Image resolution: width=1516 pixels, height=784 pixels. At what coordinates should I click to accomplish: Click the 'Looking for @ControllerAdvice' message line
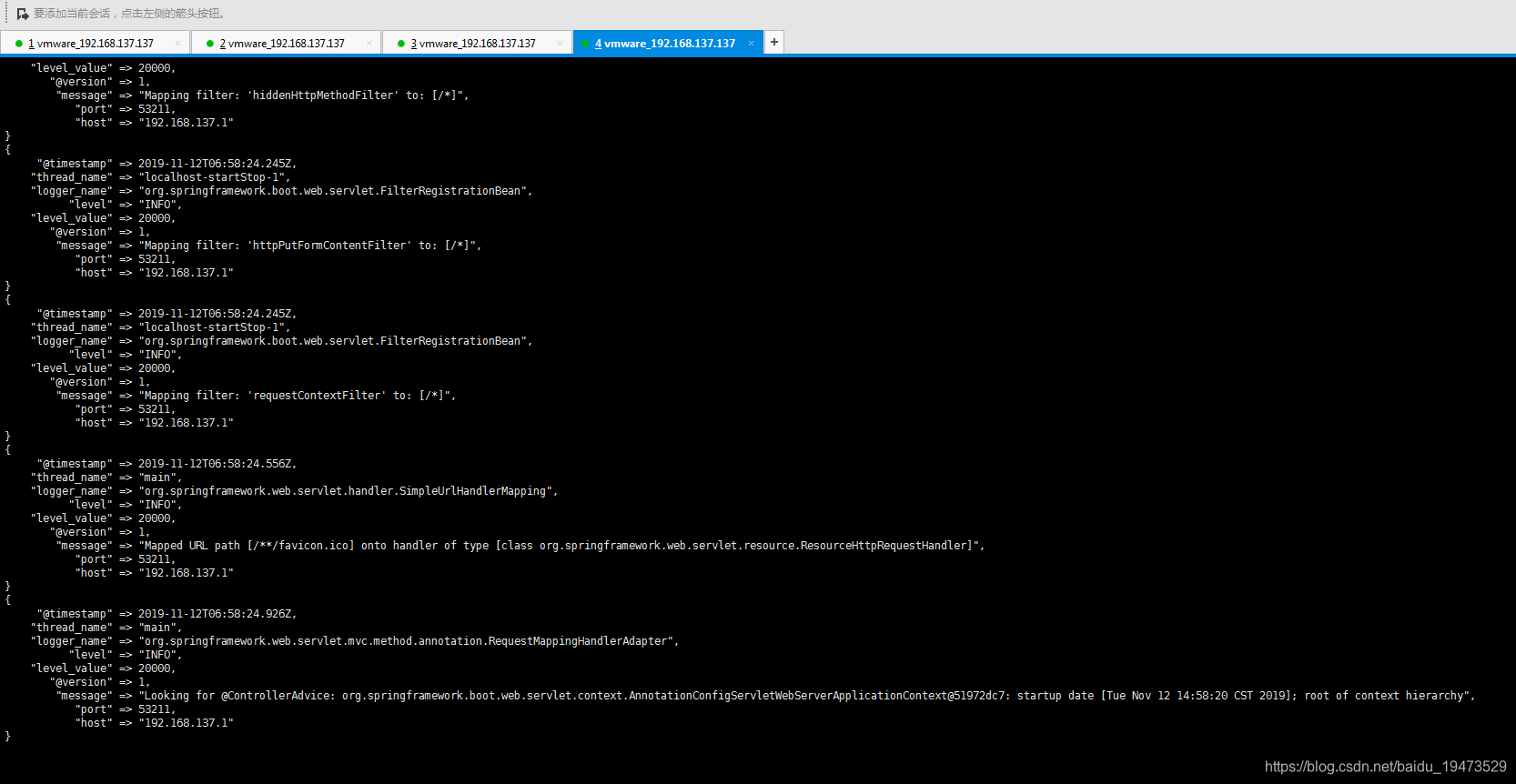point(766,696)
